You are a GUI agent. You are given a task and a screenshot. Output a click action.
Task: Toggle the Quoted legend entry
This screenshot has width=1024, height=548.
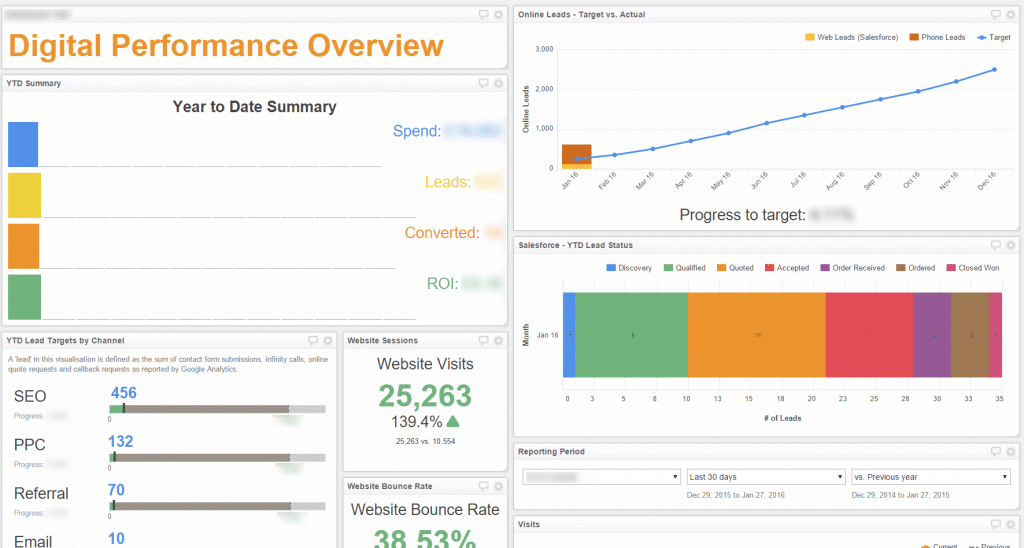(x=735, y=268)
